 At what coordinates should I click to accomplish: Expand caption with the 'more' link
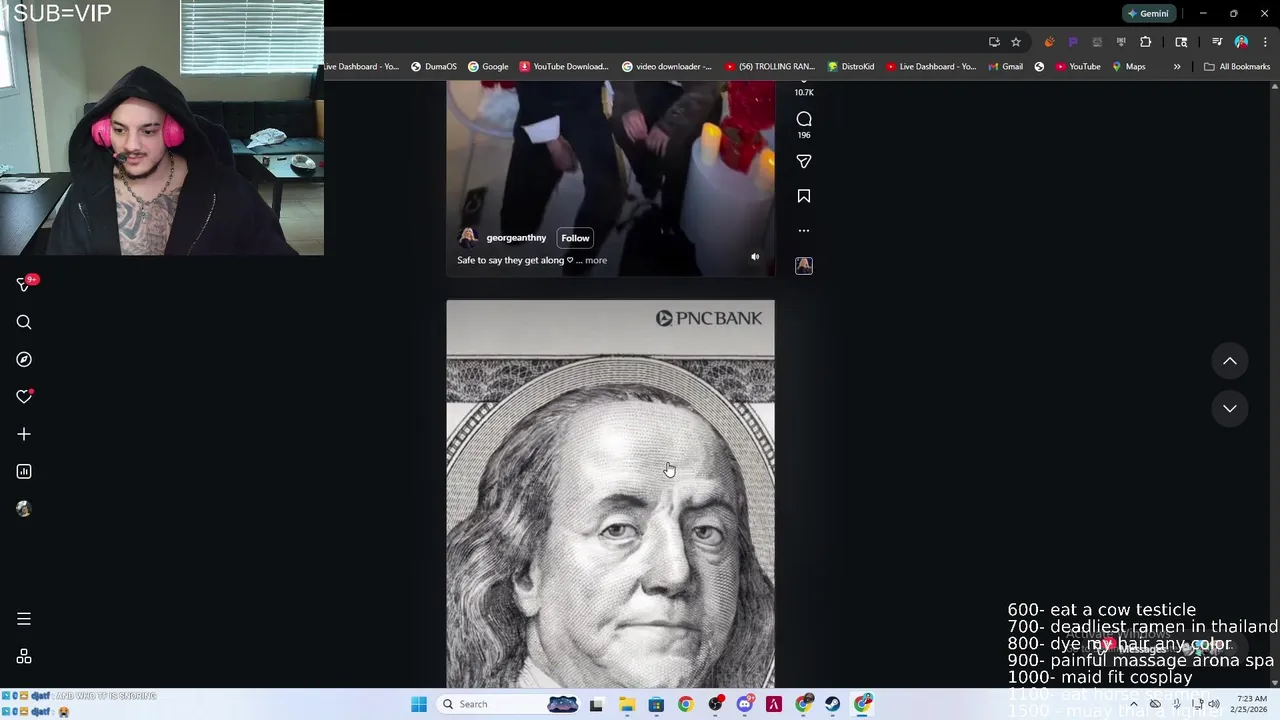click(x=596, y=260)
